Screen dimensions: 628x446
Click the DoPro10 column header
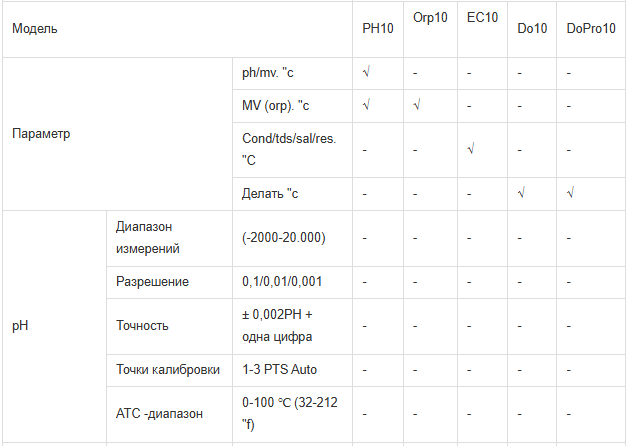(x=591, y=28)
